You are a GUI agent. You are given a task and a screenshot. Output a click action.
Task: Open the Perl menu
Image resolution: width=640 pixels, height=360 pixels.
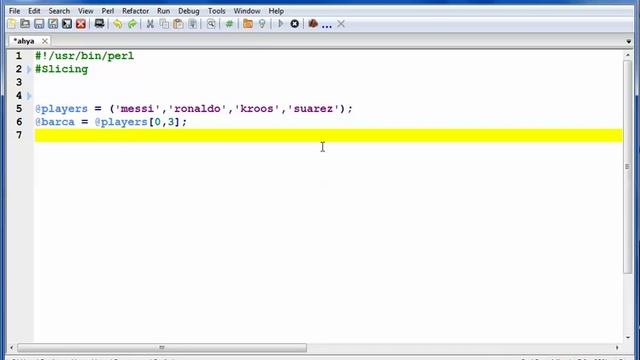(x=108, y=11)
